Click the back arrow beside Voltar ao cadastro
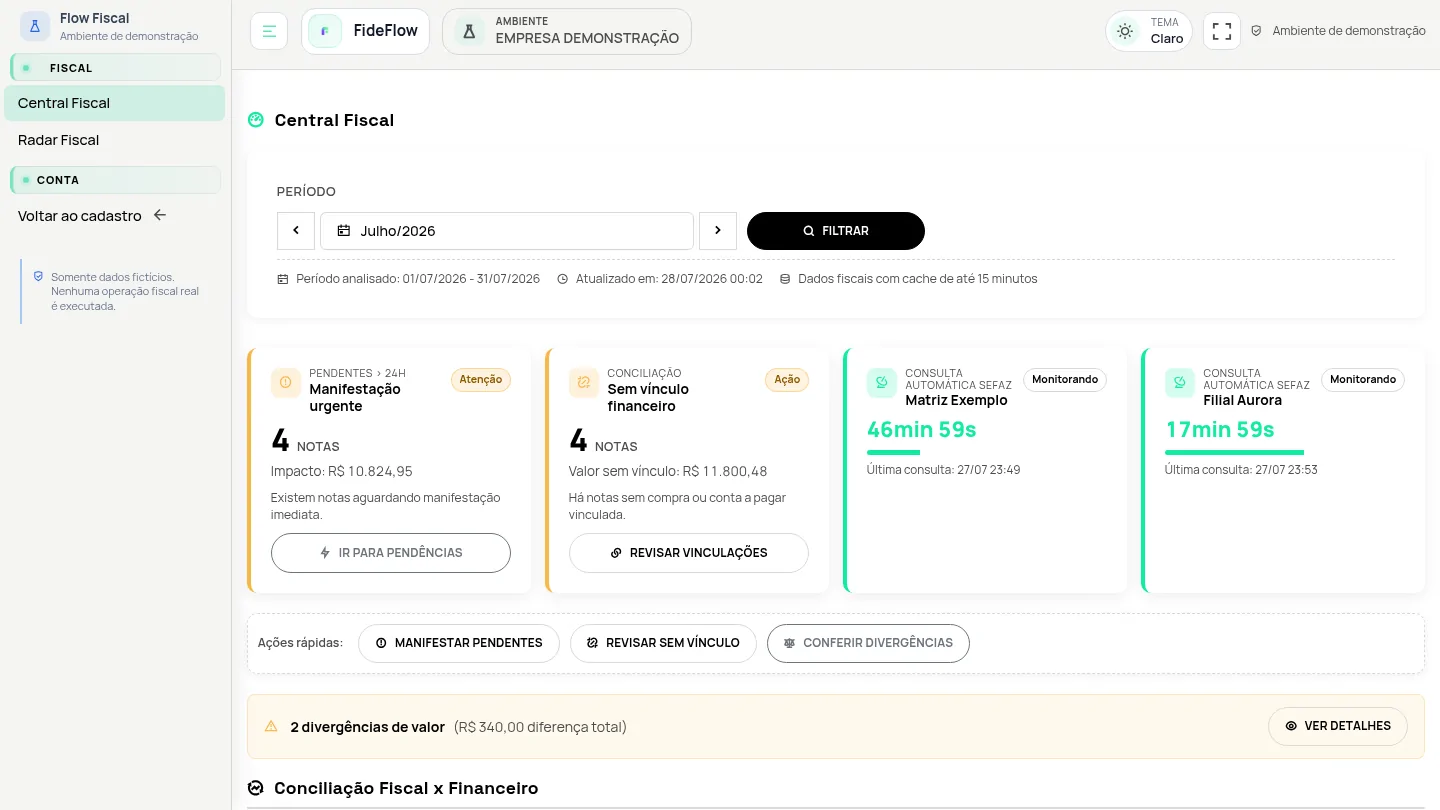The width and height of the screenshot is (1440, 810). click(159, 215)
